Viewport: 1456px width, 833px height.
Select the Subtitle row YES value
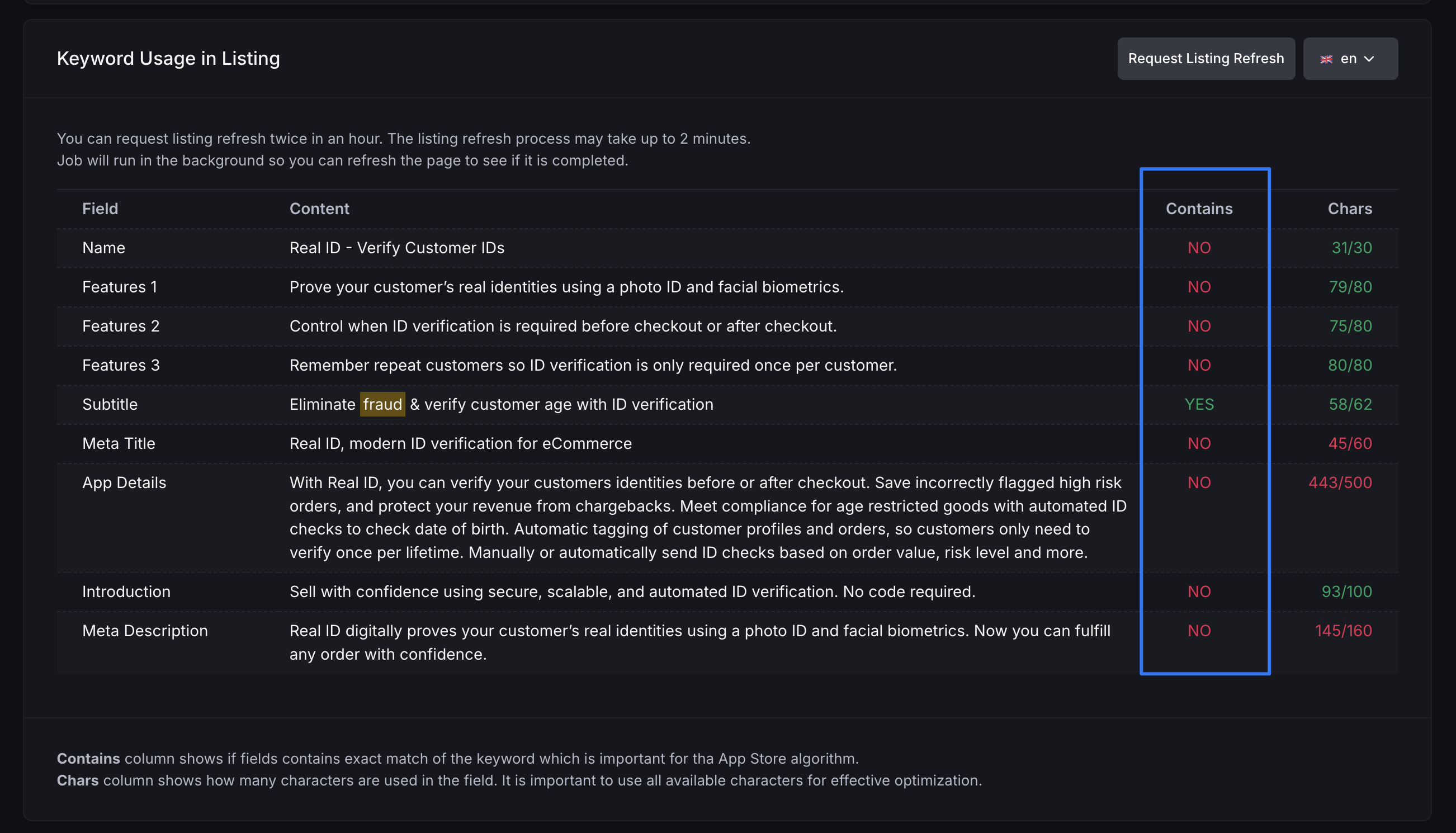1199,404
